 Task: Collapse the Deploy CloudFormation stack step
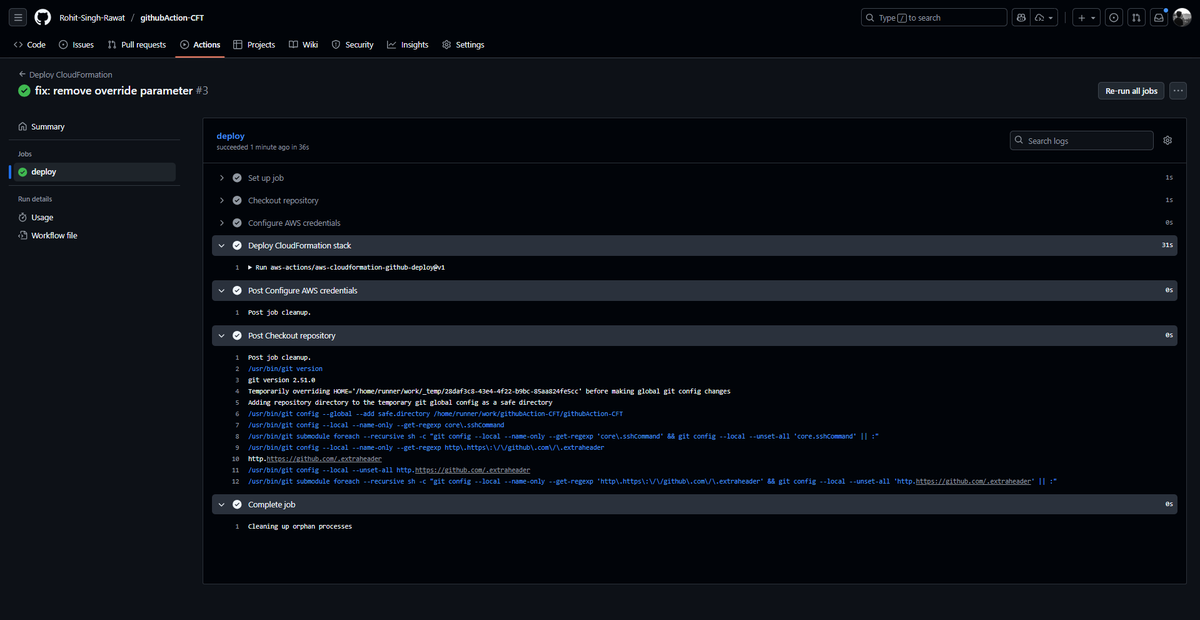694,245
